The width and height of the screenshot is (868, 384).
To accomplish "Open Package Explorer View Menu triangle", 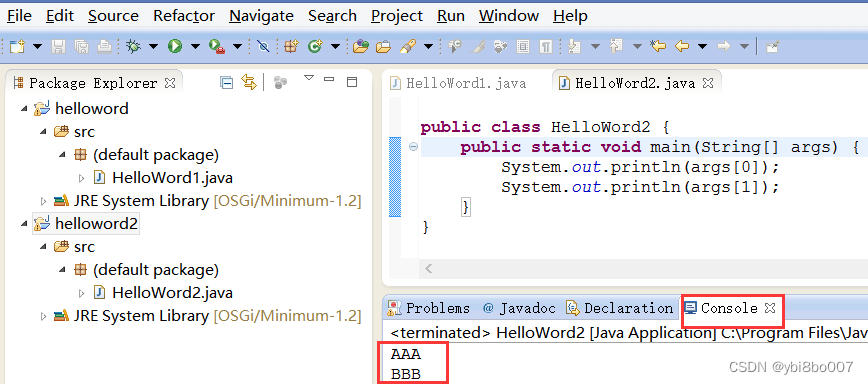I will point(309,78).
